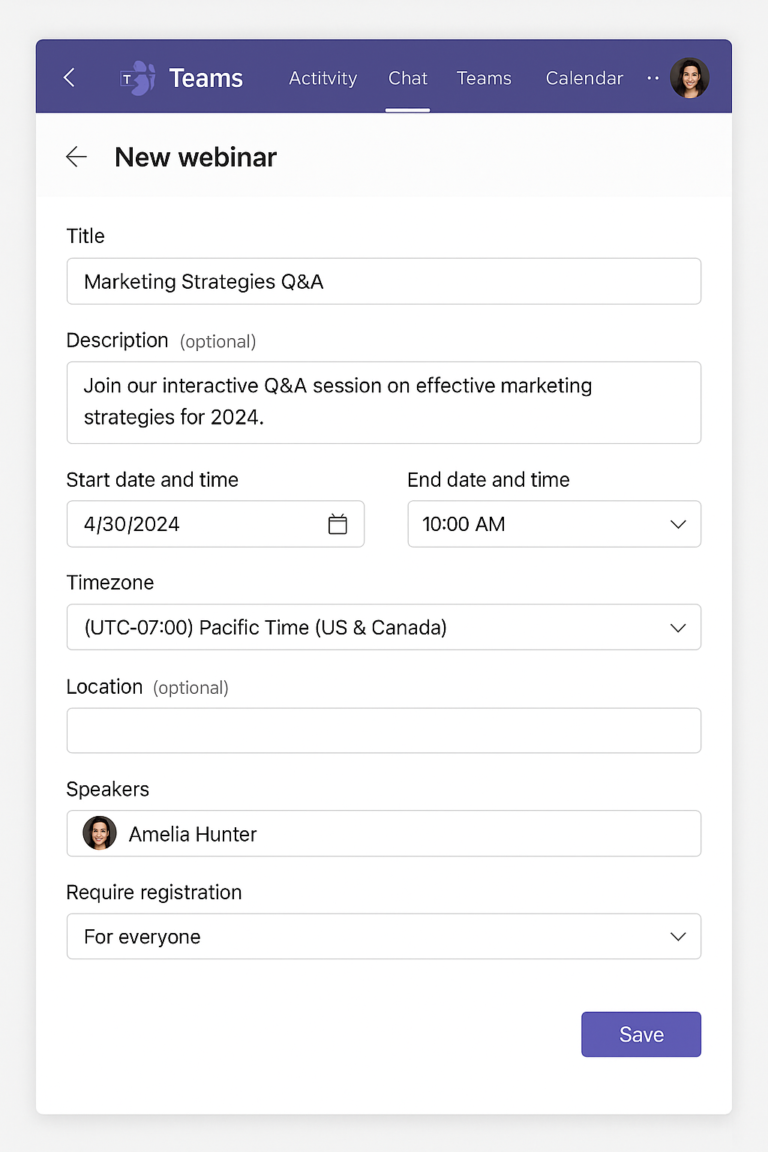Click the Save button
The image size is (768, 1152).
coord(641,1034)
